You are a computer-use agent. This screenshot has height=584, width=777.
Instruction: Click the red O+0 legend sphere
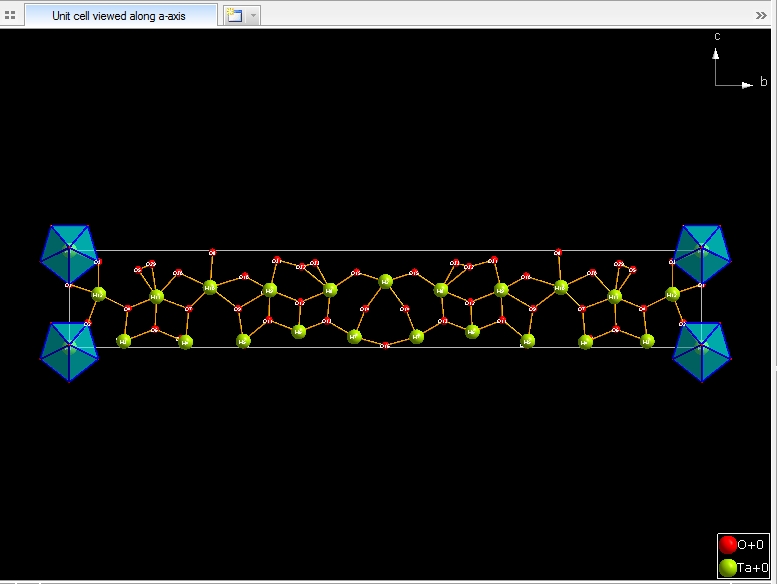[728, 545]
